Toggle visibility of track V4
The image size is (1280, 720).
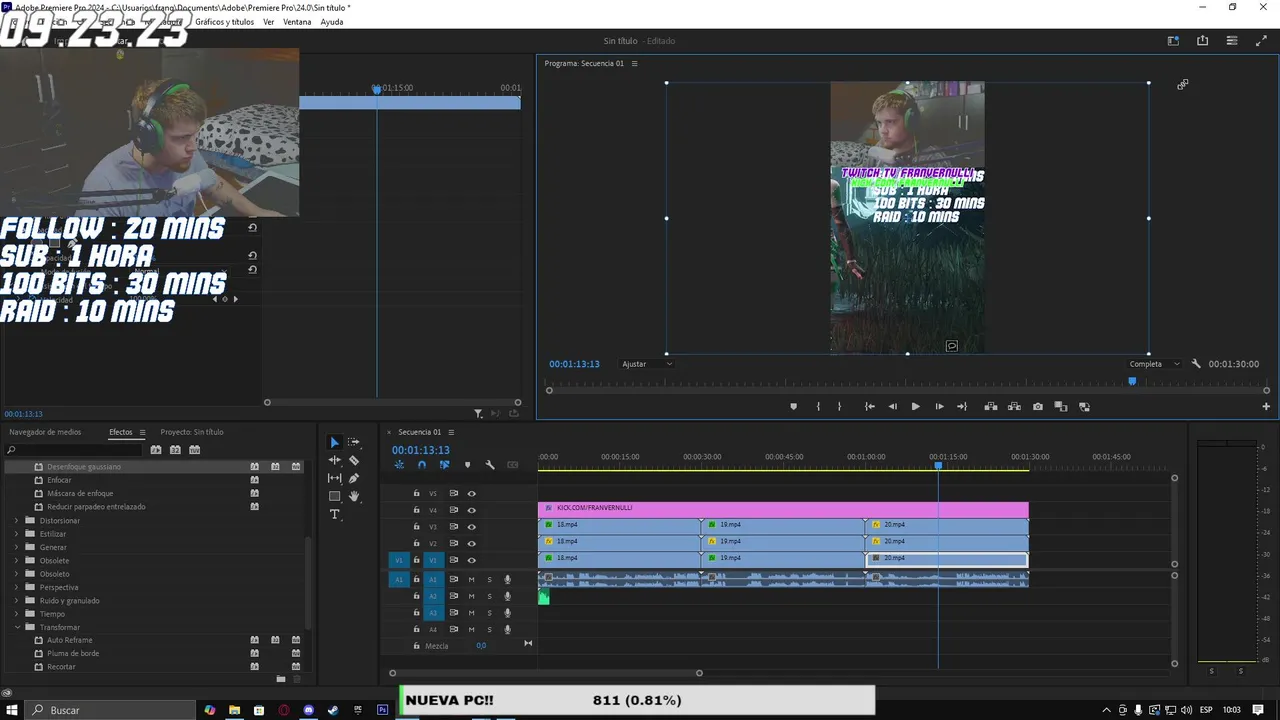pyautogui.click(x=471, y=510)
